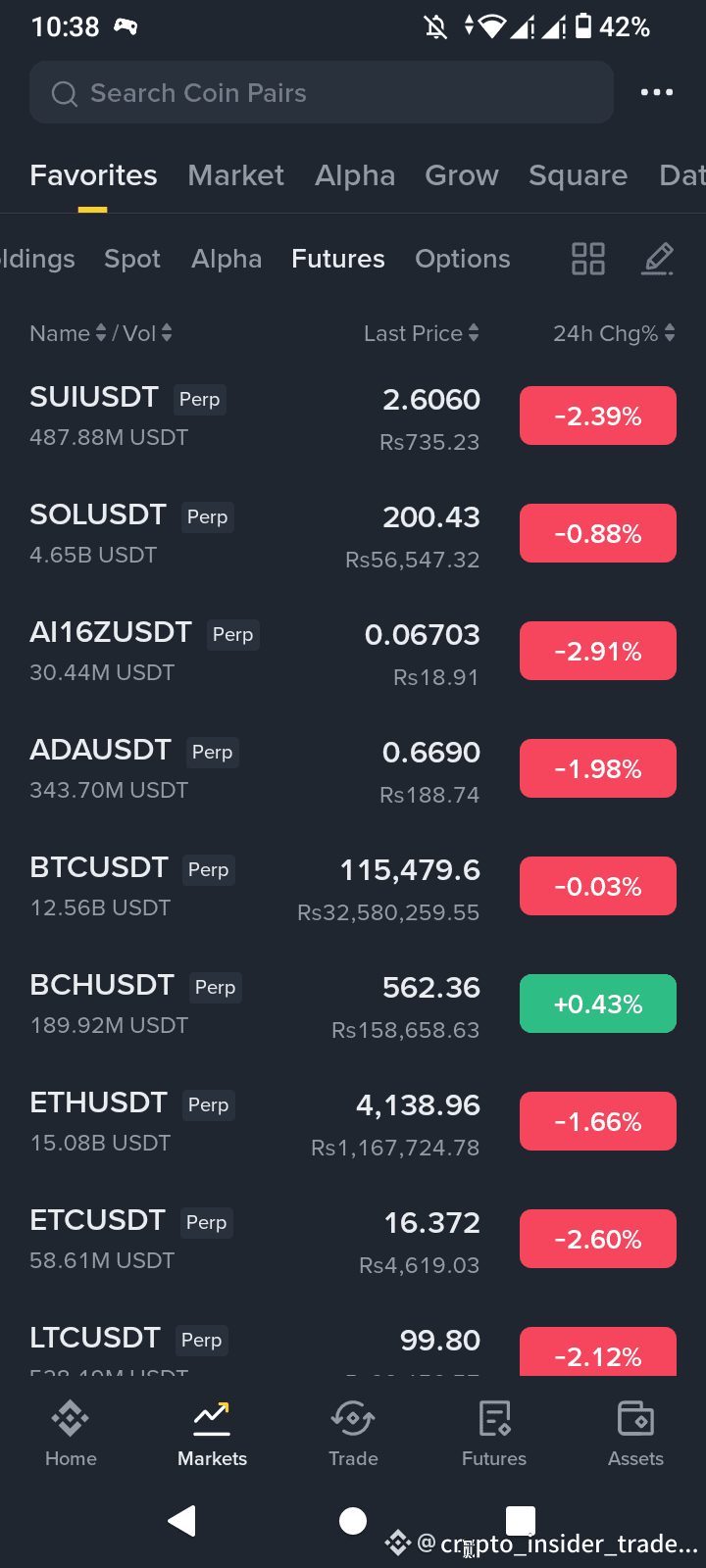Screen dimensions: 706x1568
Task: Select the Spot sub-tab
Action: (132, 259)
